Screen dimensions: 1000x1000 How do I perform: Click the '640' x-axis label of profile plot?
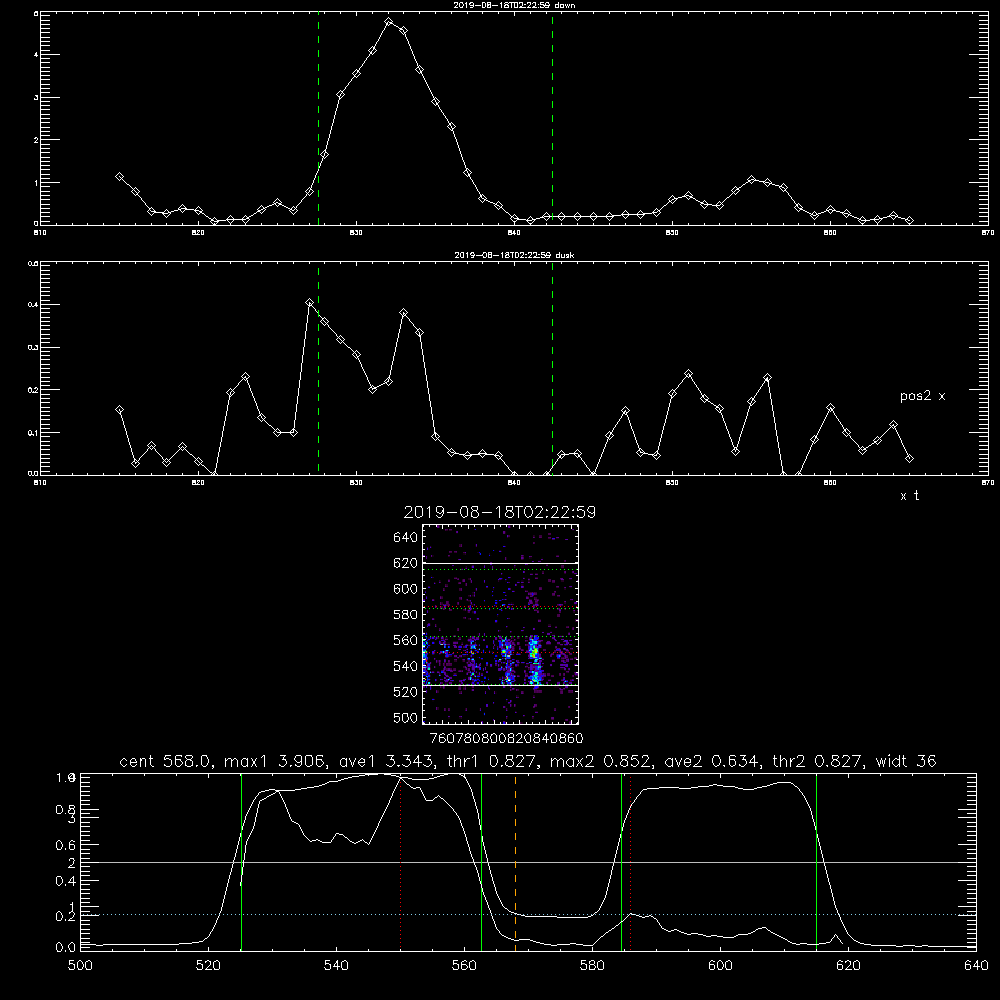pos(976,966)
